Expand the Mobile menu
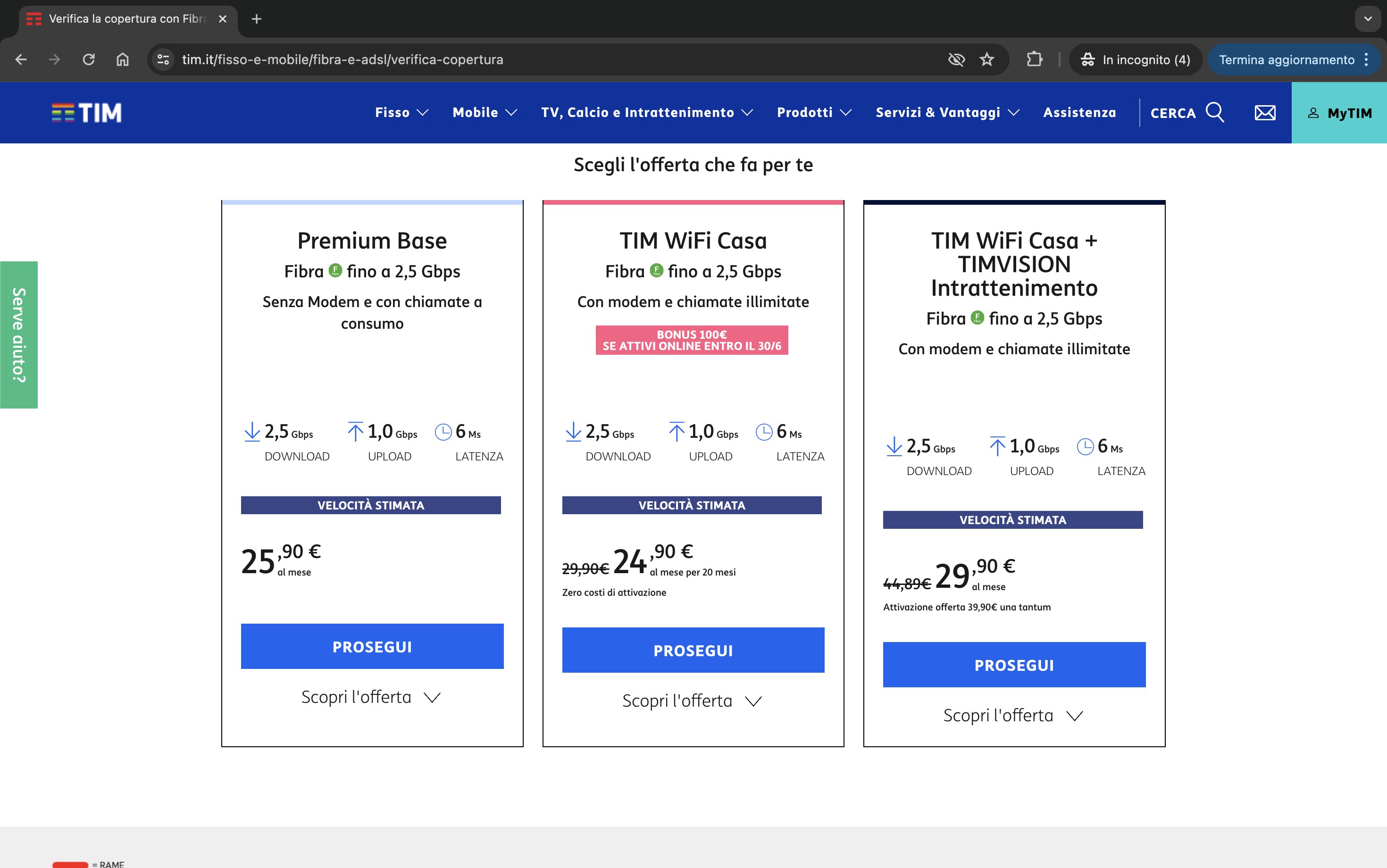The image size is (1387, 868). tap(485, 113)
